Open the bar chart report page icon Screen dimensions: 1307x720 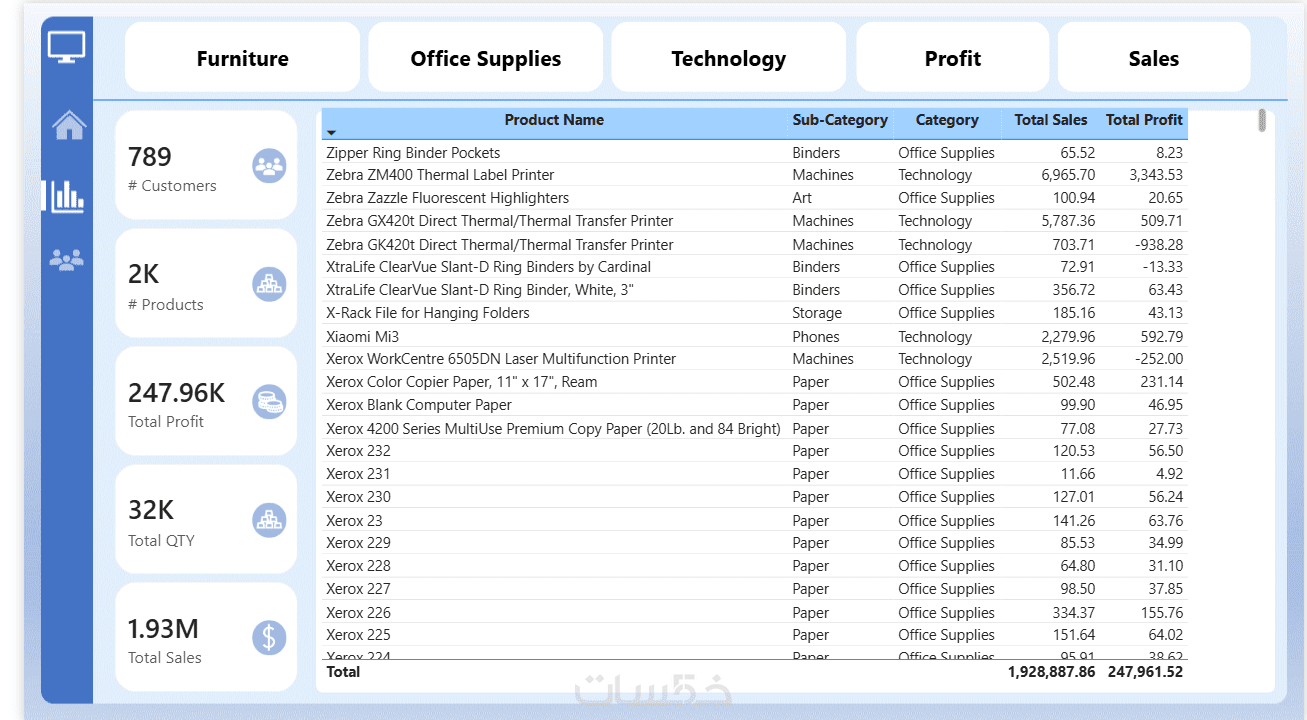(67, 195)
